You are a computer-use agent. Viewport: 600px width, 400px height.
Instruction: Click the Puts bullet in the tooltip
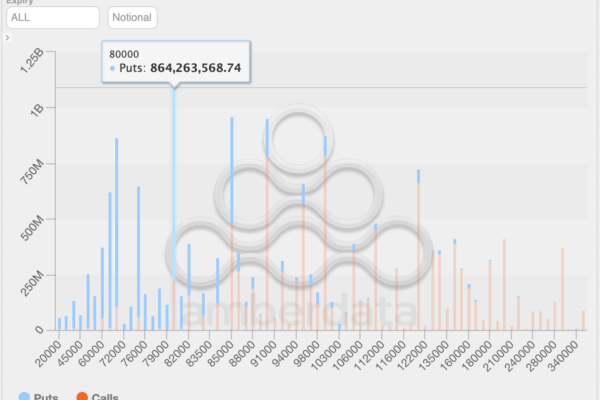[112, 69]
